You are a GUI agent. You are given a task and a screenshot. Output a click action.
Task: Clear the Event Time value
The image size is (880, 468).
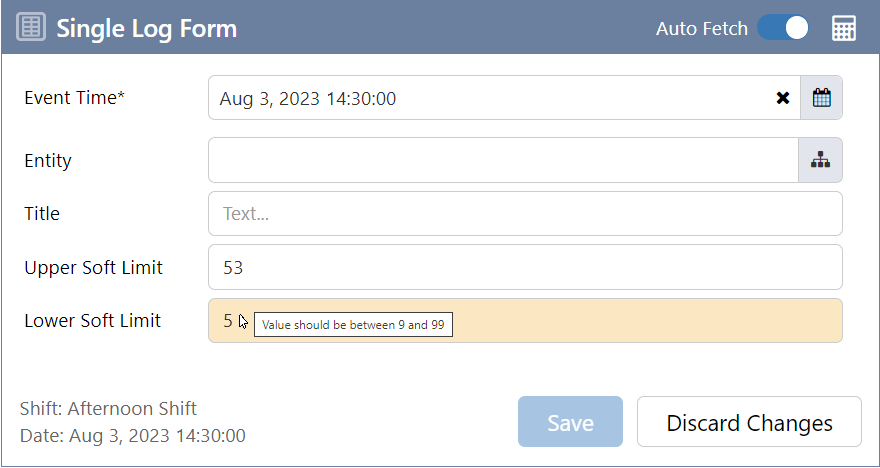pyautogui.click(x=783, y=98)
